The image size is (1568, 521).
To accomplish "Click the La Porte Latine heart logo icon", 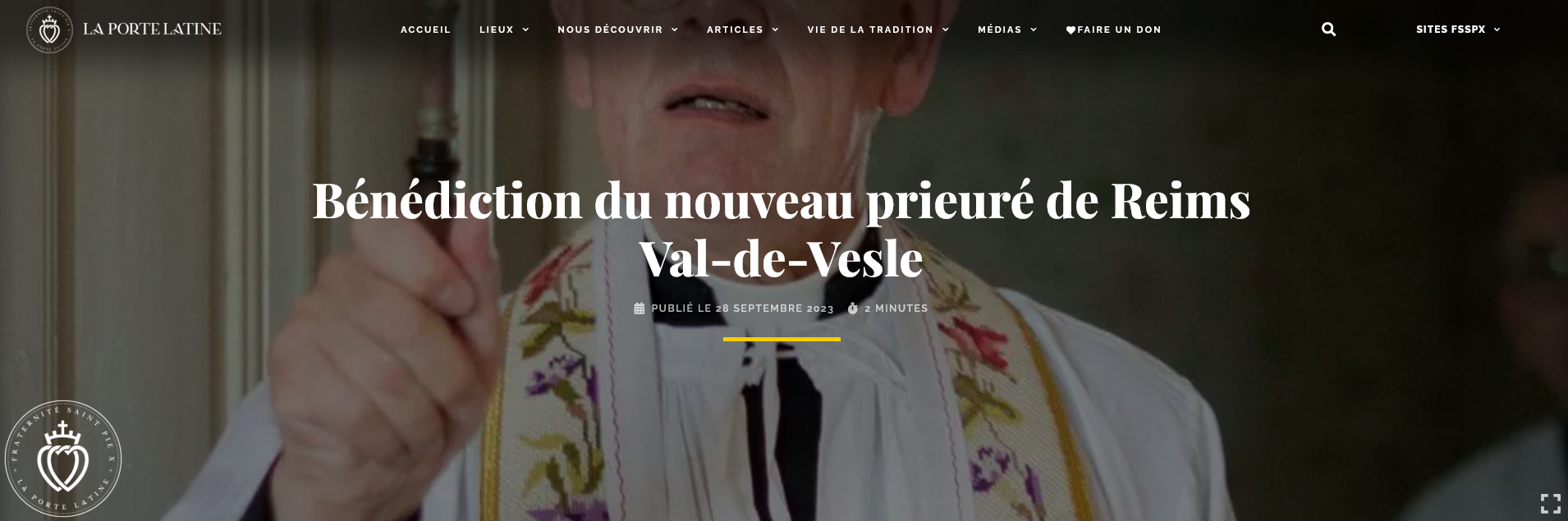I will tap(50, 30).
